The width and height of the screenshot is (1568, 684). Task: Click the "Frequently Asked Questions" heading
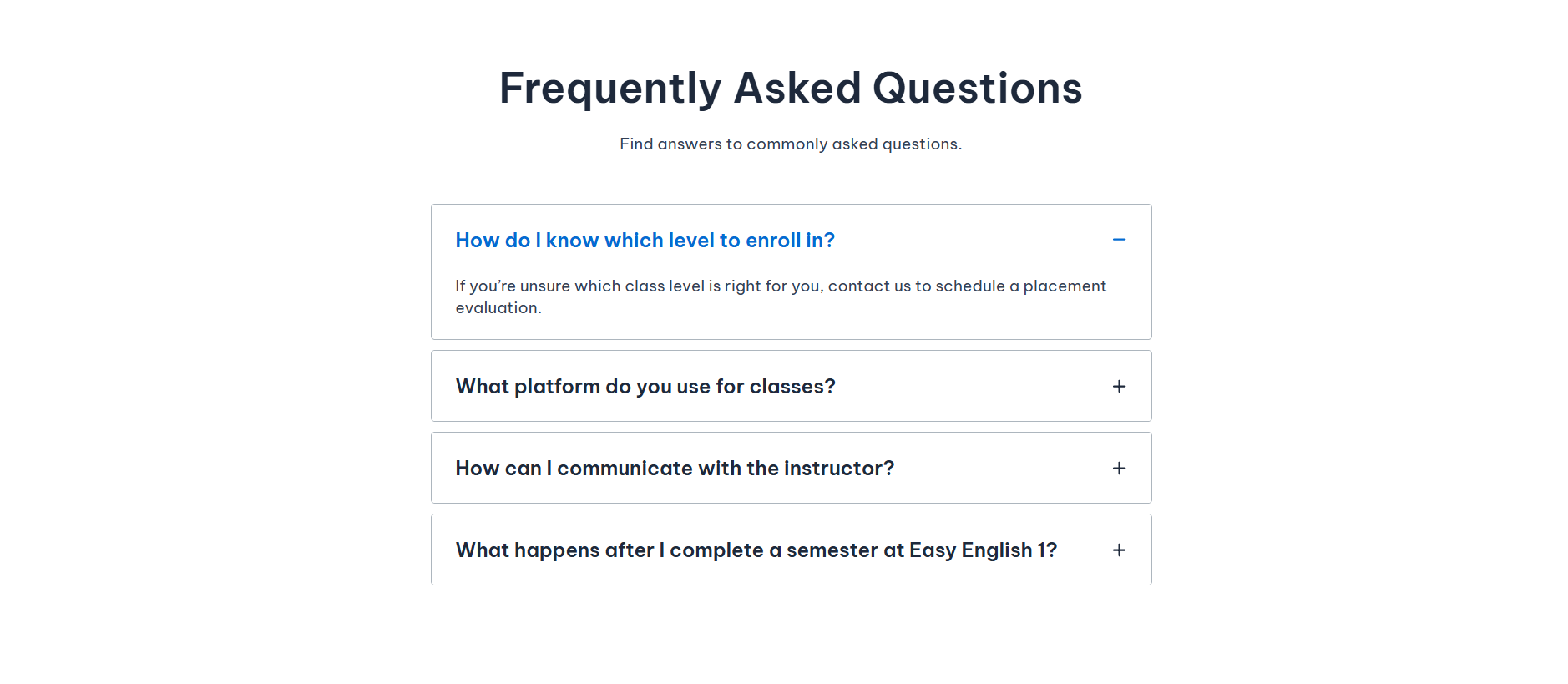point(790,89)
